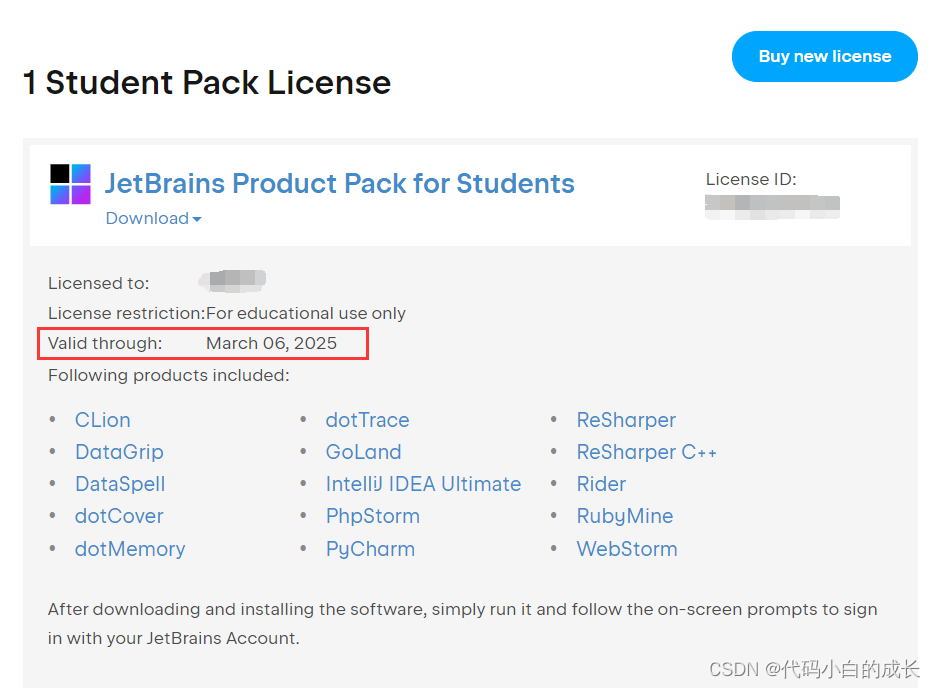
Task: Open the ReSharper product link
Action: [626, 420]
